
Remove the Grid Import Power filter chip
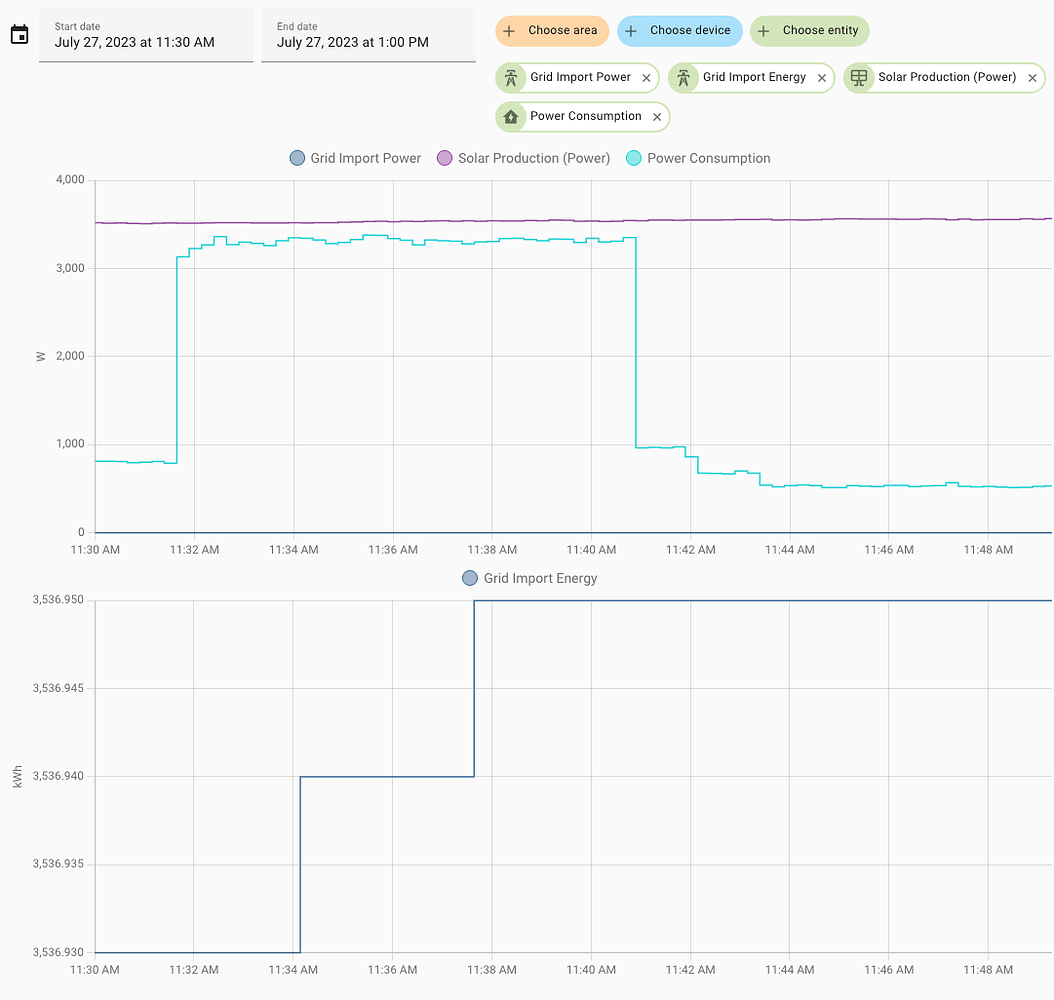(x=646, y=77)
